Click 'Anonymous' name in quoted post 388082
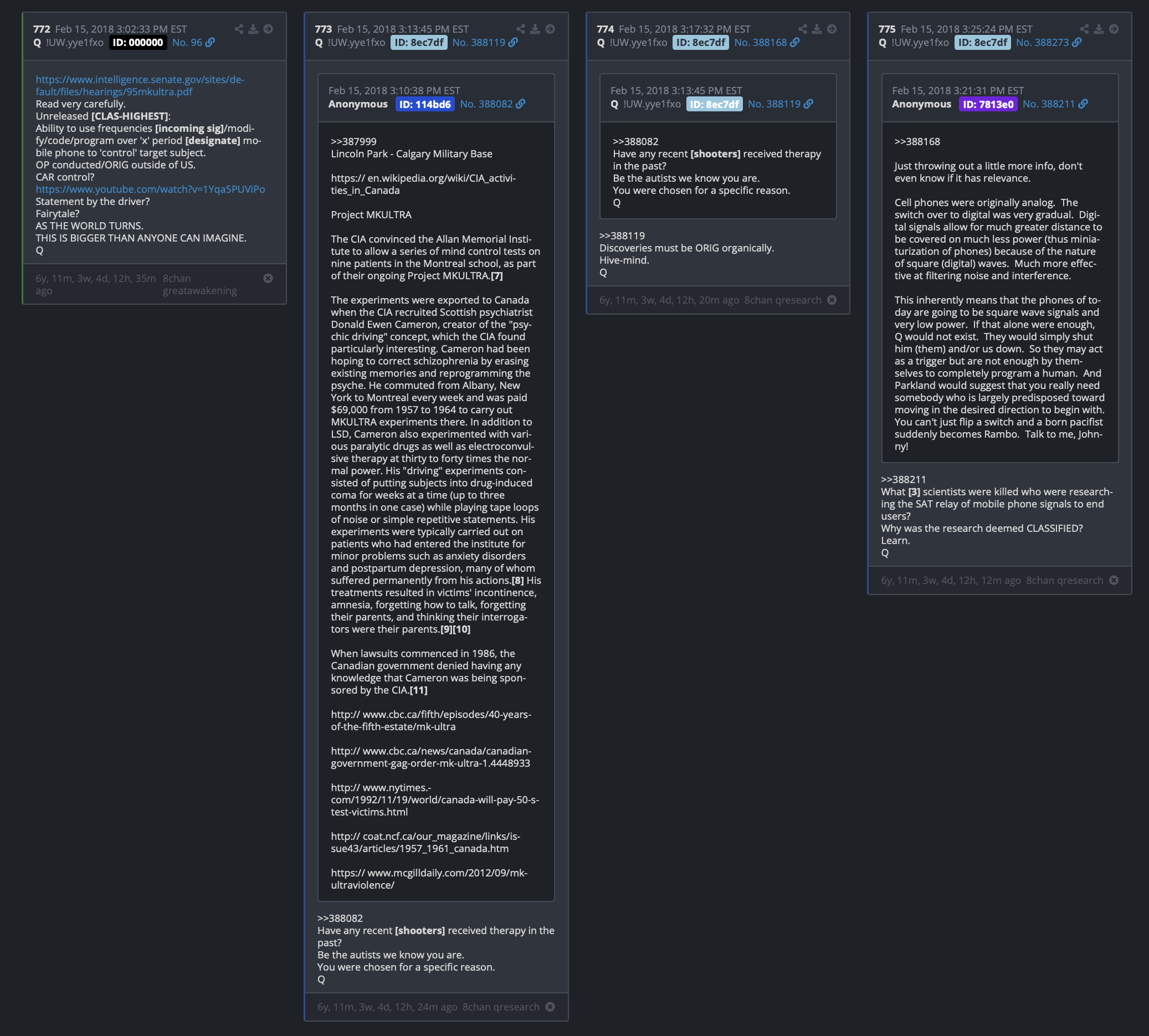This screenshot has width=1149, height=1036. (x=357, y=104)
